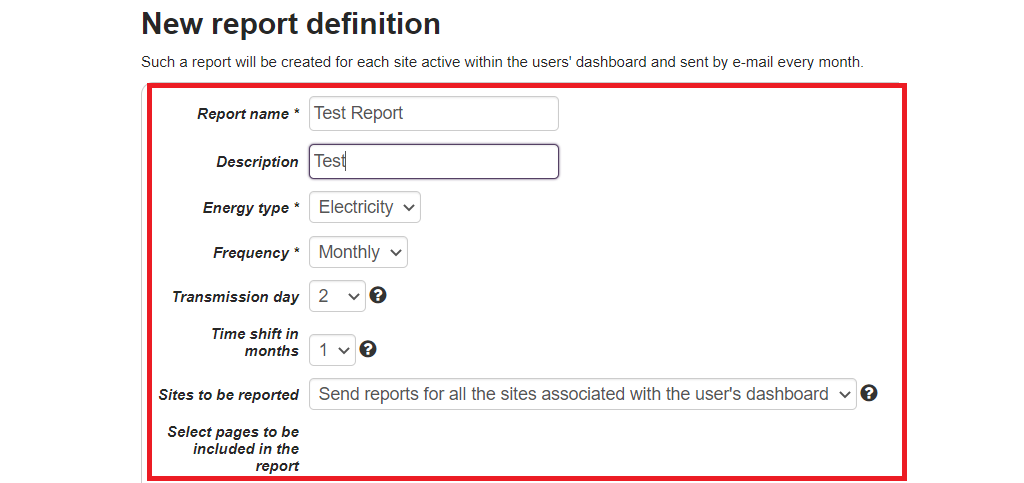Image resolution: width=1024 pixels, height=483 pixels.
Task: Click help icon beside Sites to be reported
Action: (869, 393)
